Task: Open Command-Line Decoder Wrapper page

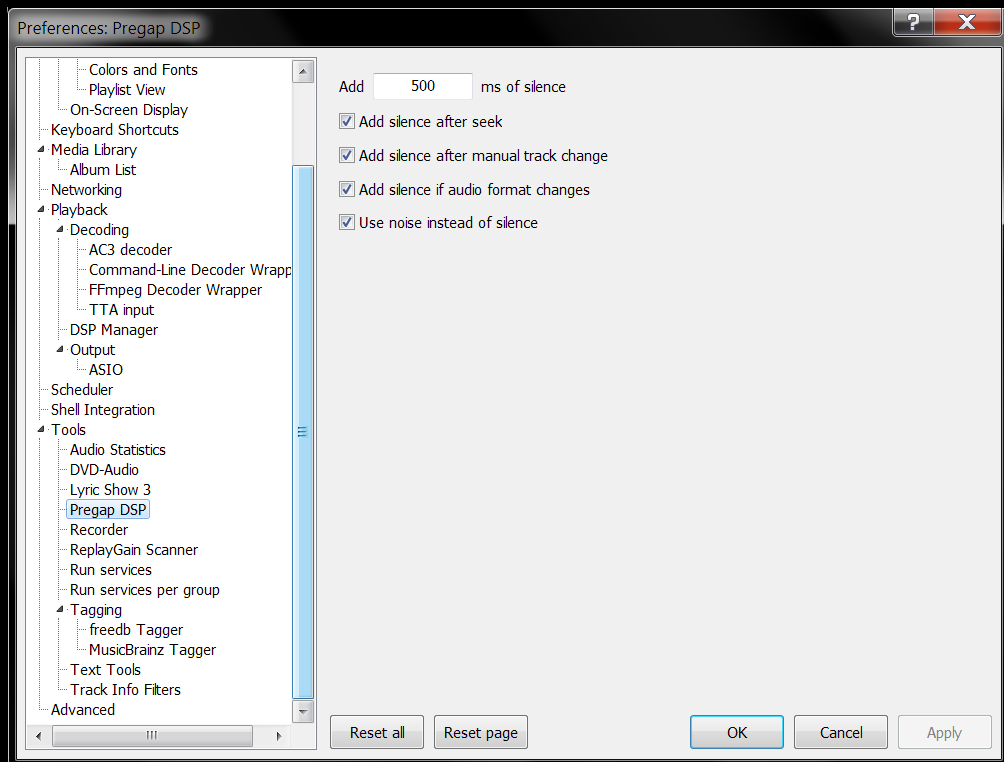Action: (190, 270)
